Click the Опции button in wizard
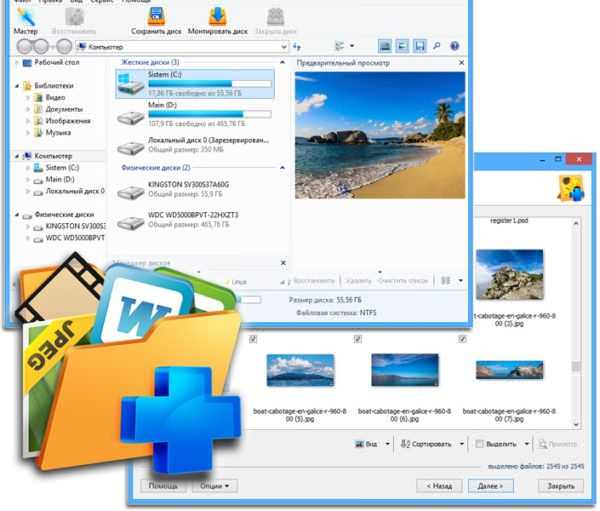This screenshot has width=600, height=511. (x=214, y=486)
